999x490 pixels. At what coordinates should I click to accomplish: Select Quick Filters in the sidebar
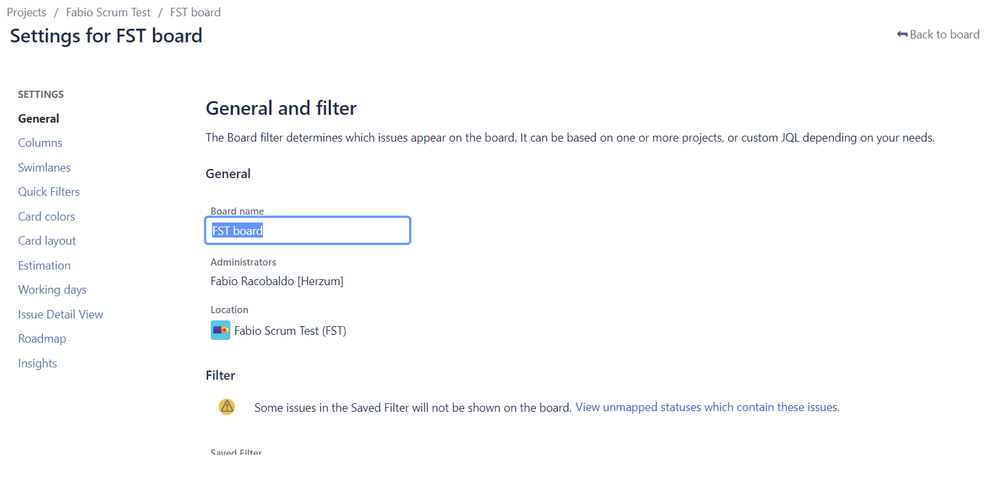point(49,192)
